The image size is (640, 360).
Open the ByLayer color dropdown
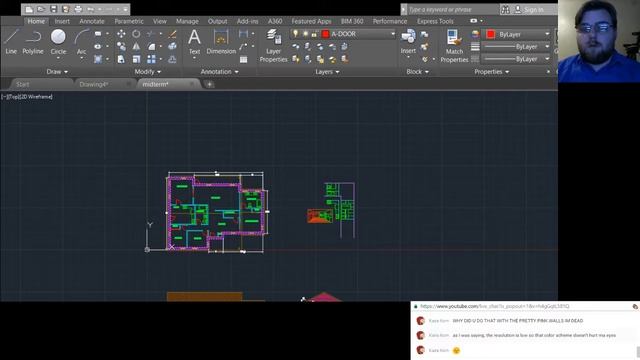[x=547, y=34]
